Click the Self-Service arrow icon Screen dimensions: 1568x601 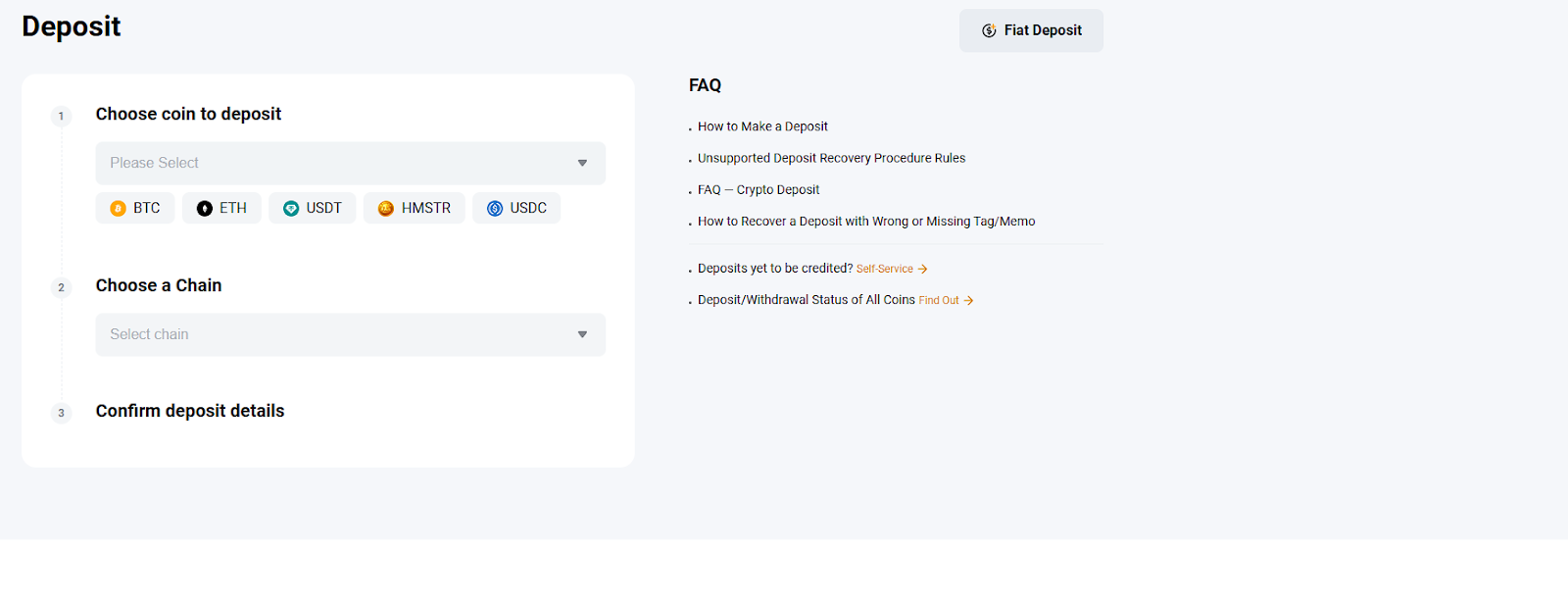coord(922,269)
